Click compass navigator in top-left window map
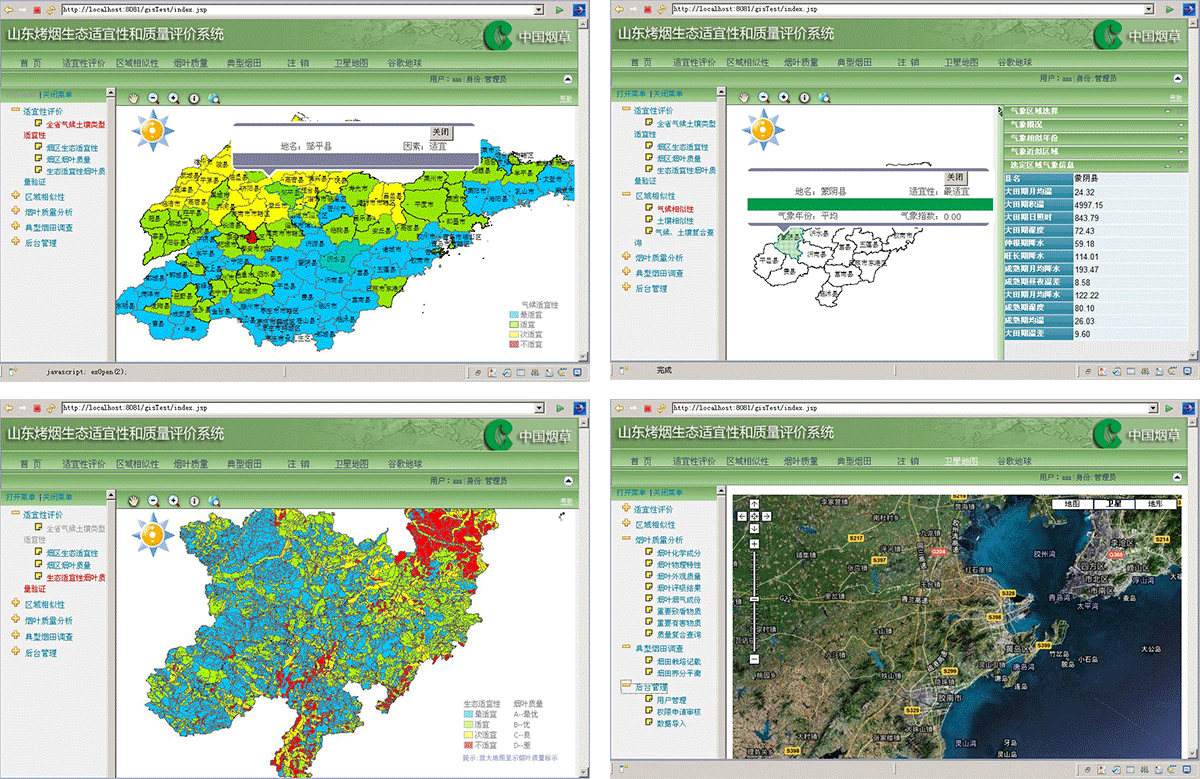The height and width of the screenshot is (779, 1200). (x=154, y=131)
